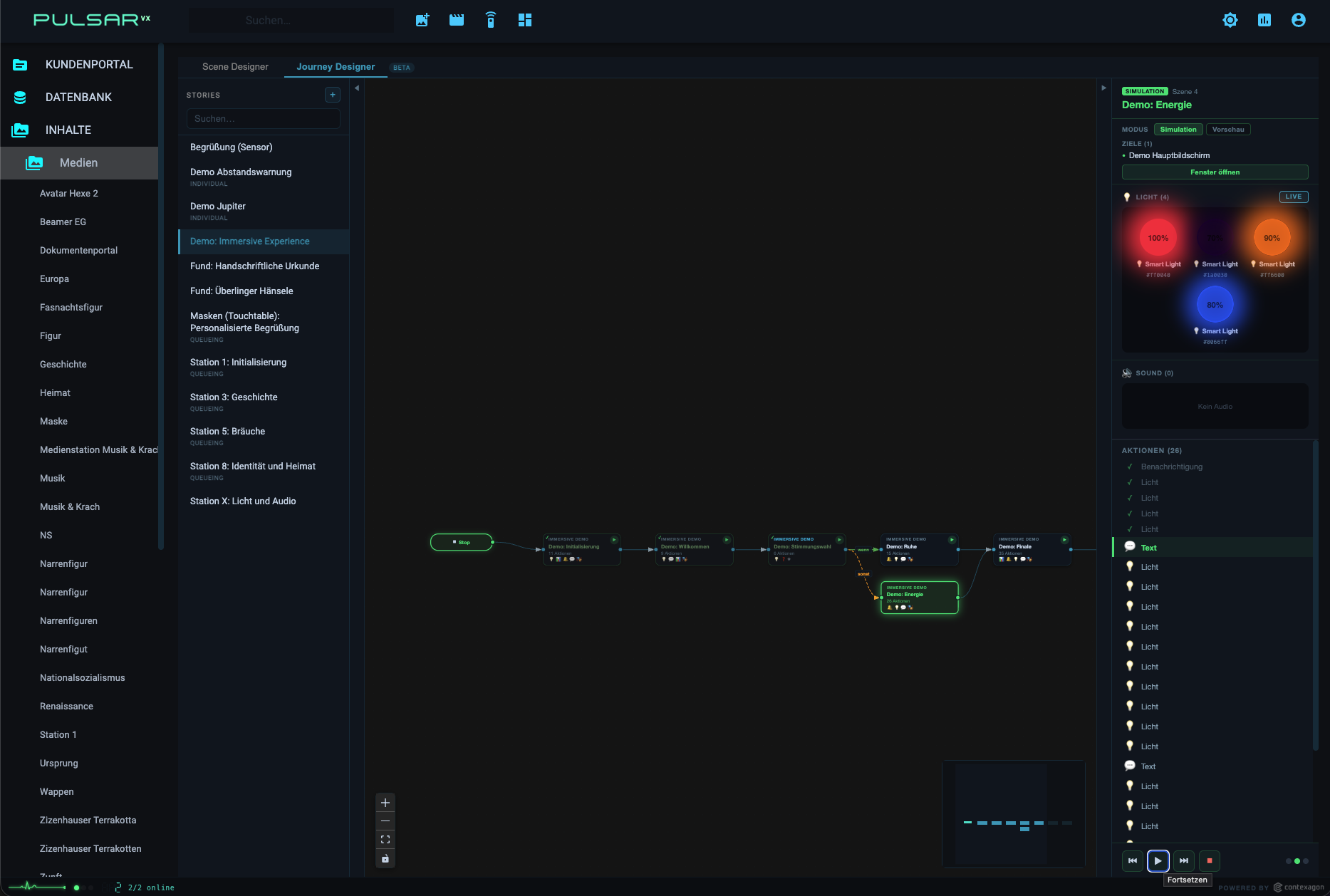Click the remote control icon in top toolbar

pos(491,20)
